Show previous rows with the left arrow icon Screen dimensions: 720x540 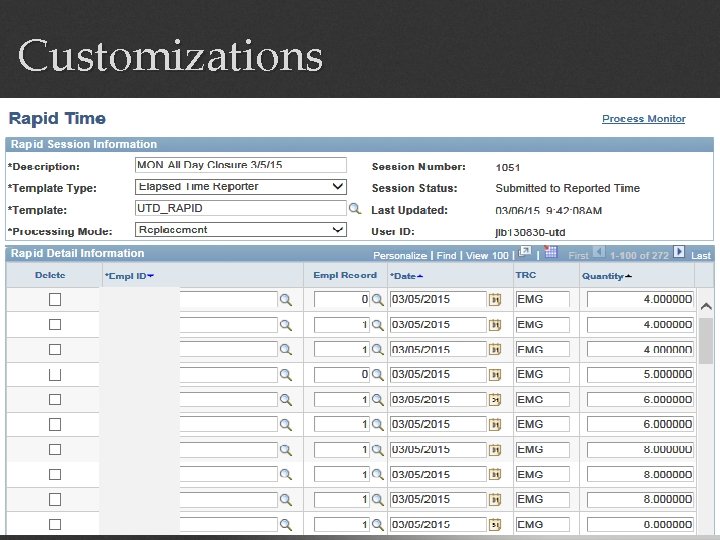599,252
